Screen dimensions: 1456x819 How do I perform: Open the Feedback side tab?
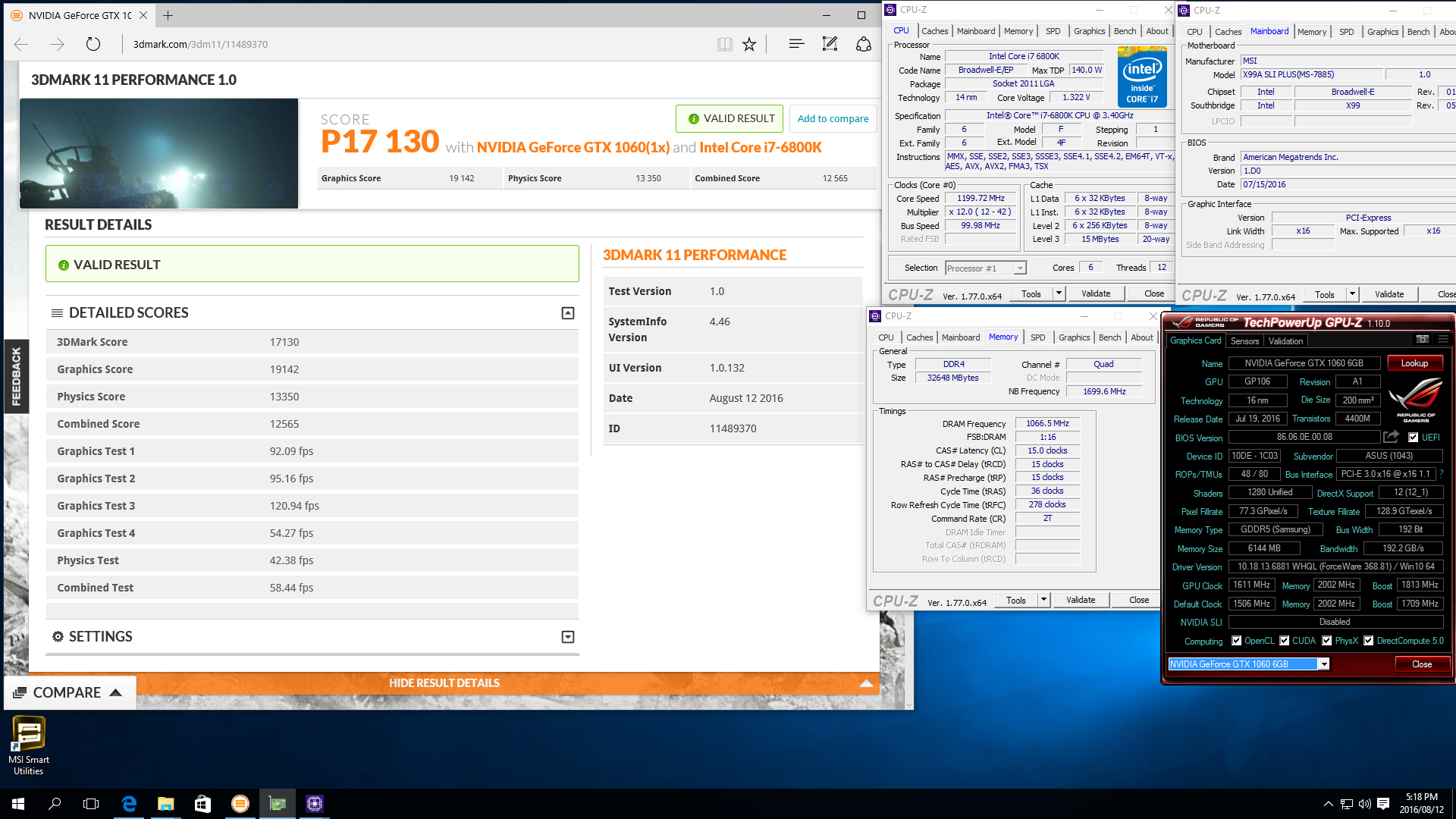click(x=16, y=376)
